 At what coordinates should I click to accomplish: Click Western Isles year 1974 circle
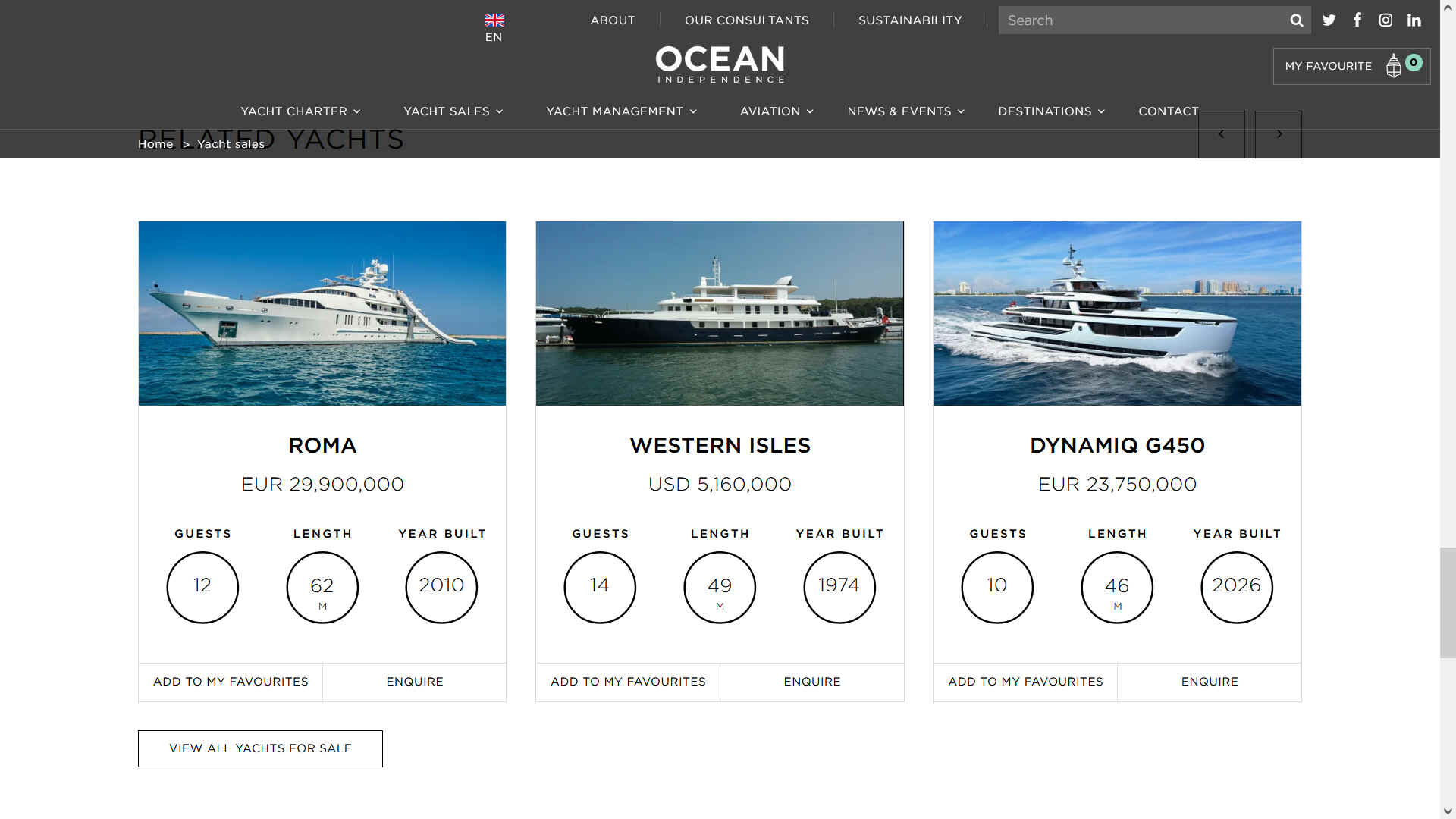pos(839,588)
